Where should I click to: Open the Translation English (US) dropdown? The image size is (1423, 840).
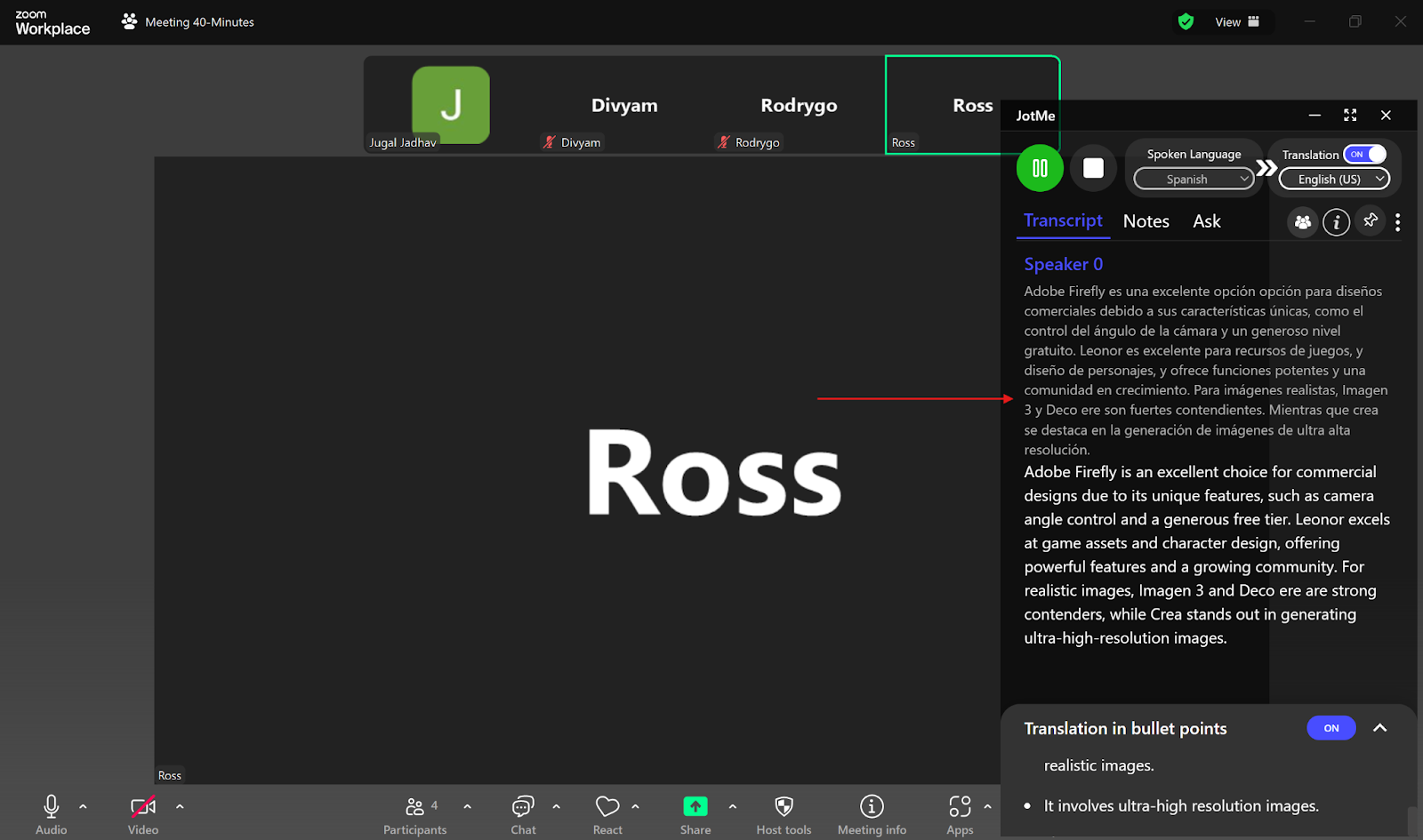click(1334, 179)
